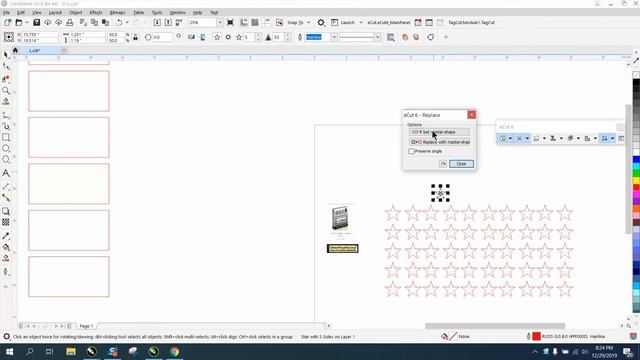640x360 pixels.
Task: Select the Eyedropper tool
Action: click(6, 236)
